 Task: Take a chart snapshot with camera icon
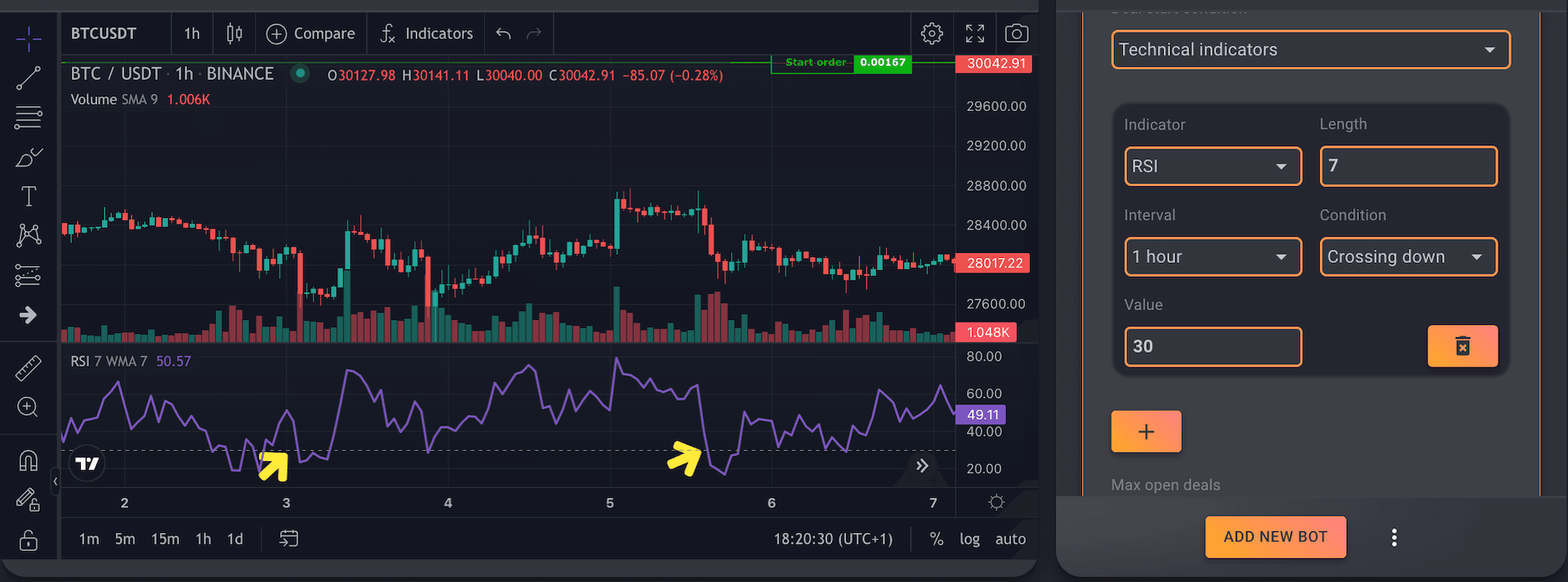pyautogui.click(x=1017, y=33)
